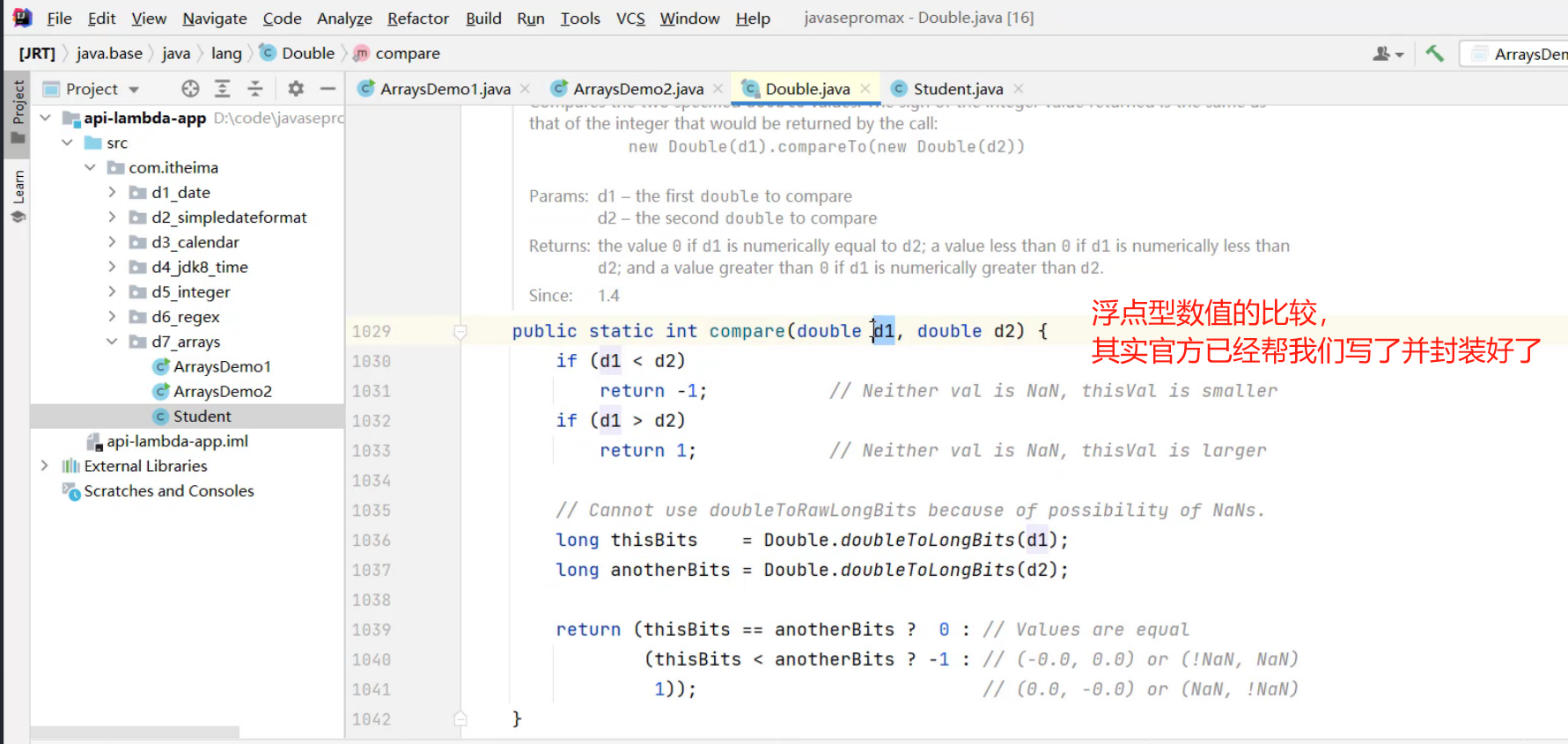Collapse the com.itheima package node
Image resolution: width=1568 pixels, height=744 pixels.
pyautogui.click(x=90, y=167)
